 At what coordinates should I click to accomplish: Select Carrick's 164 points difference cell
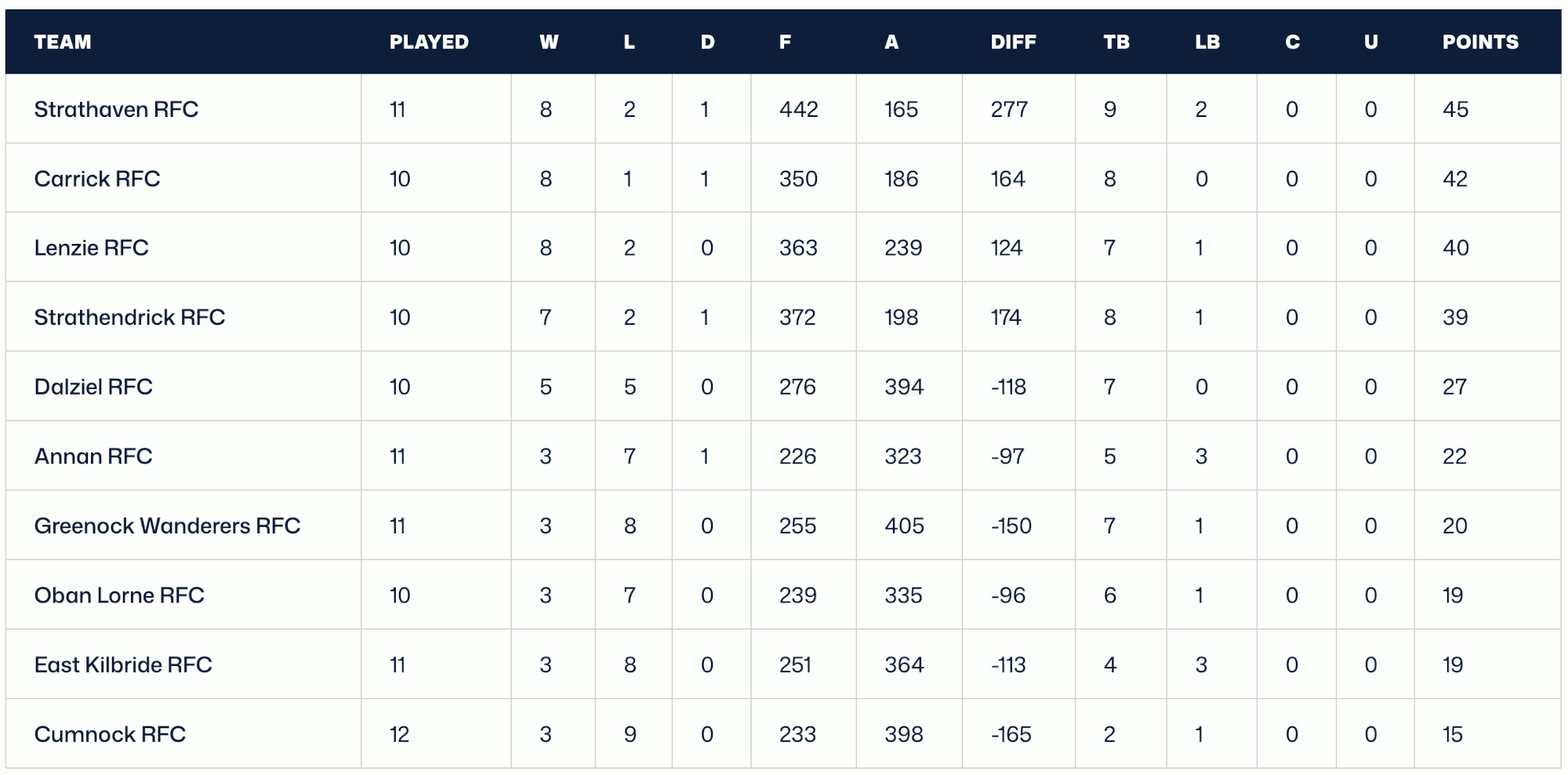click(1007, 179)
